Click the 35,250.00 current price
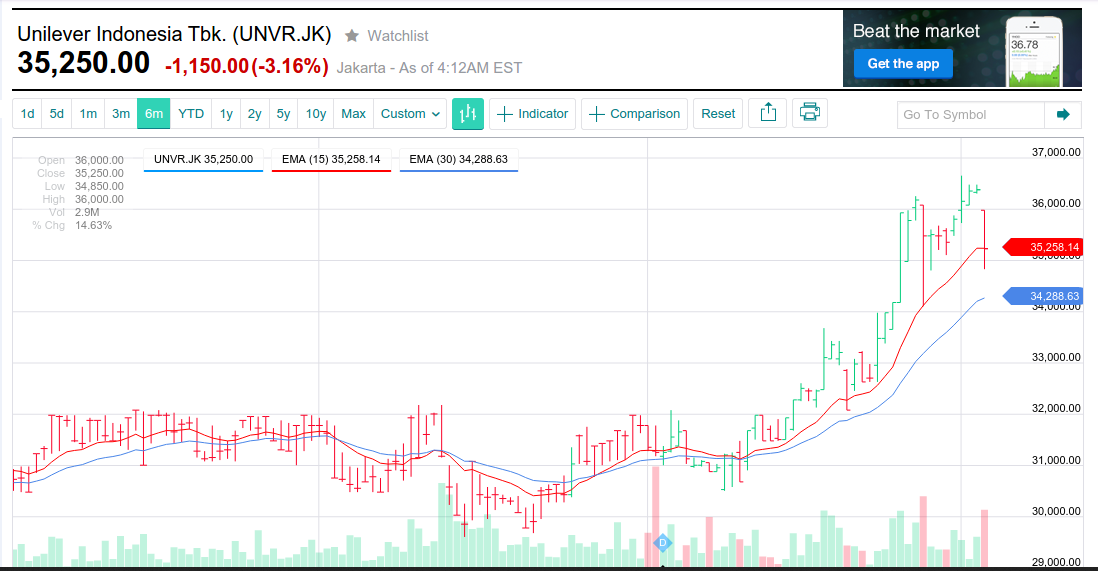The width and height of the screenshot is (1098, 571). pos(83,63)
